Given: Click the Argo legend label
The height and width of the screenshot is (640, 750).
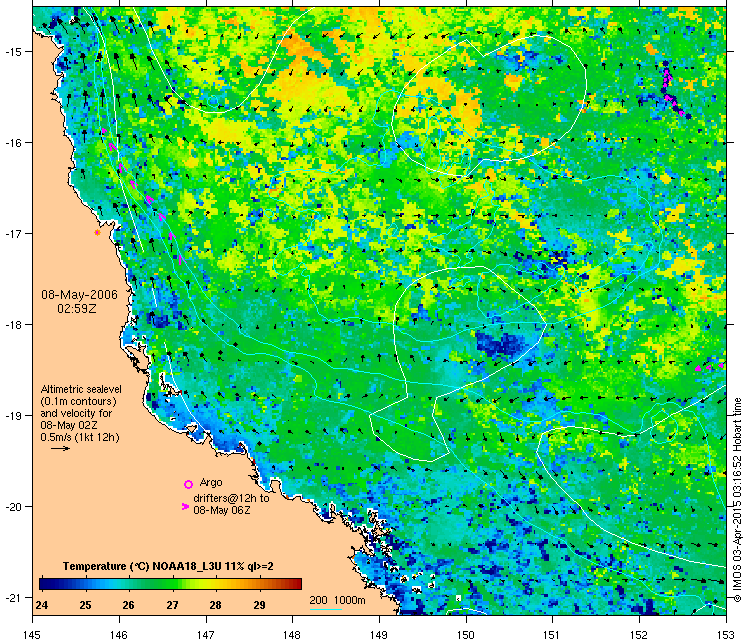Looking at the screenshot, I should point(211,482).
